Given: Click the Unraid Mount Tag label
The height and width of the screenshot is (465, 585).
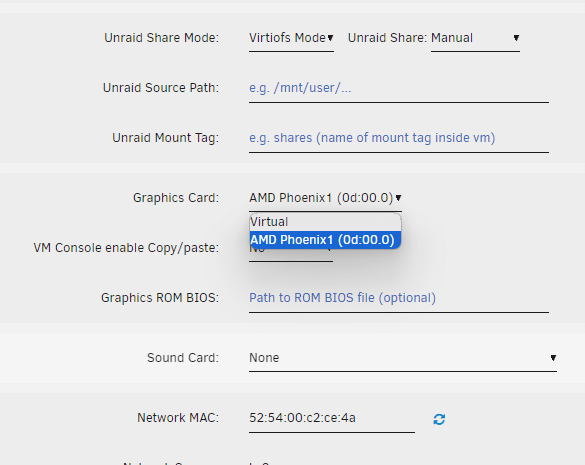Looking at the screenshot, I should pyautogui.click(x=166, y=138).
